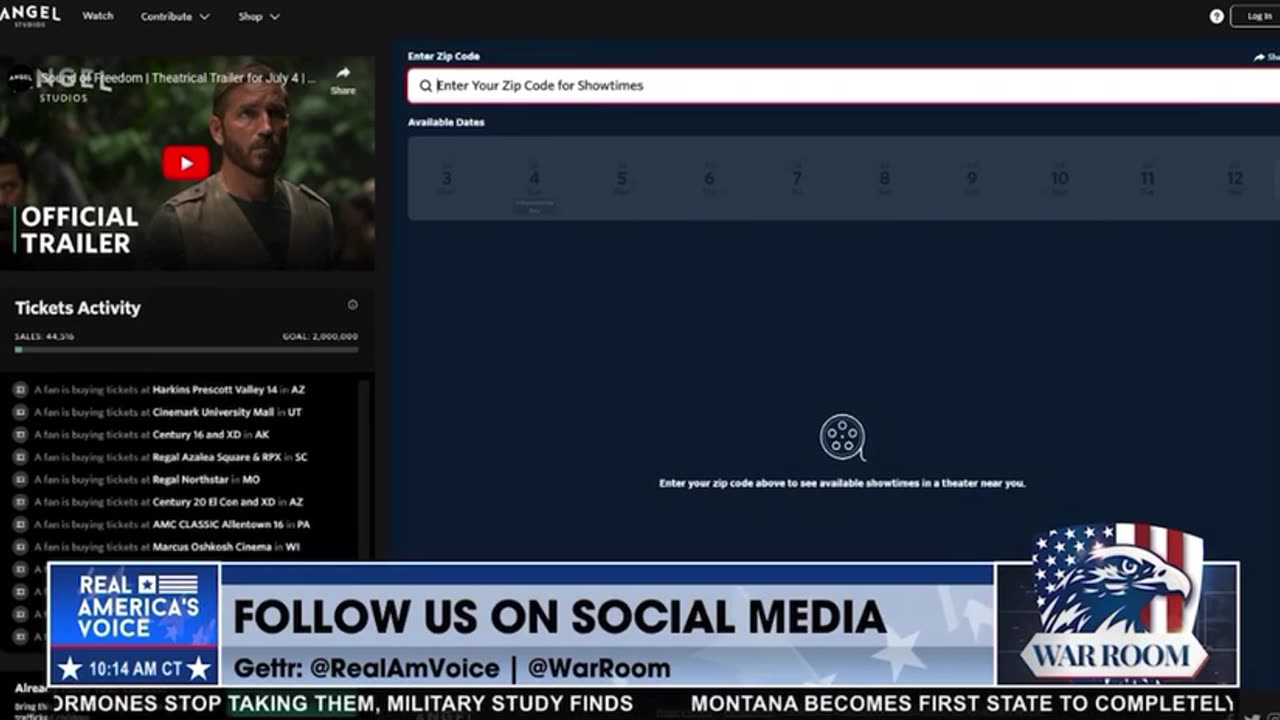
Task: Click the "Cinemark University Mall" theater name
Action: click(x=213, y=412)
